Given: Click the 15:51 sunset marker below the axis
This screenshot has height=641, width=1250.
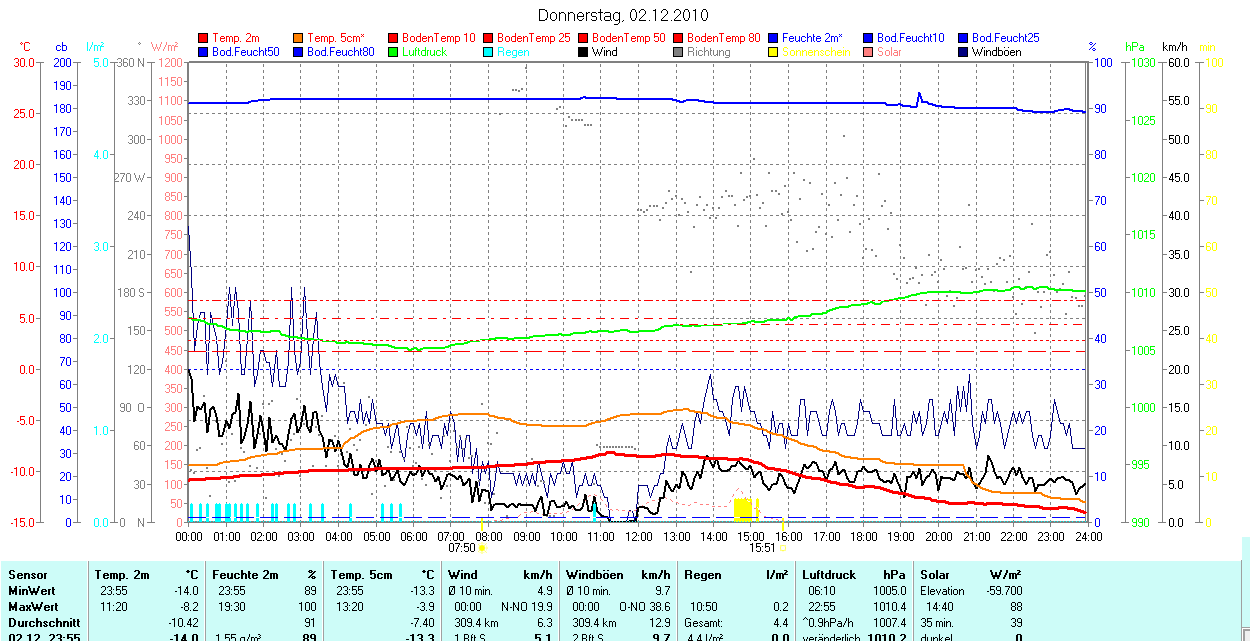Looking at the screenshot, I should click(x=762, y=548).
